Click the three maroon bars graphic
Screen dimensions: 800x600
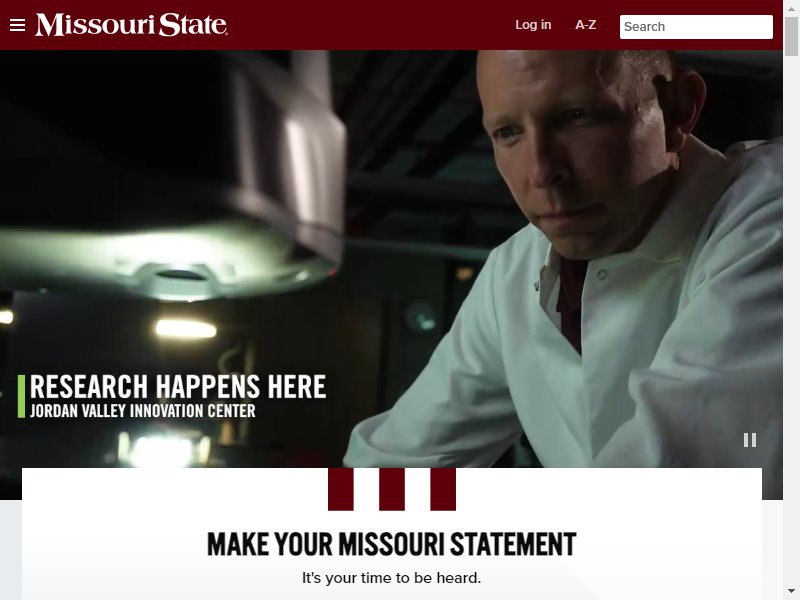392,489
